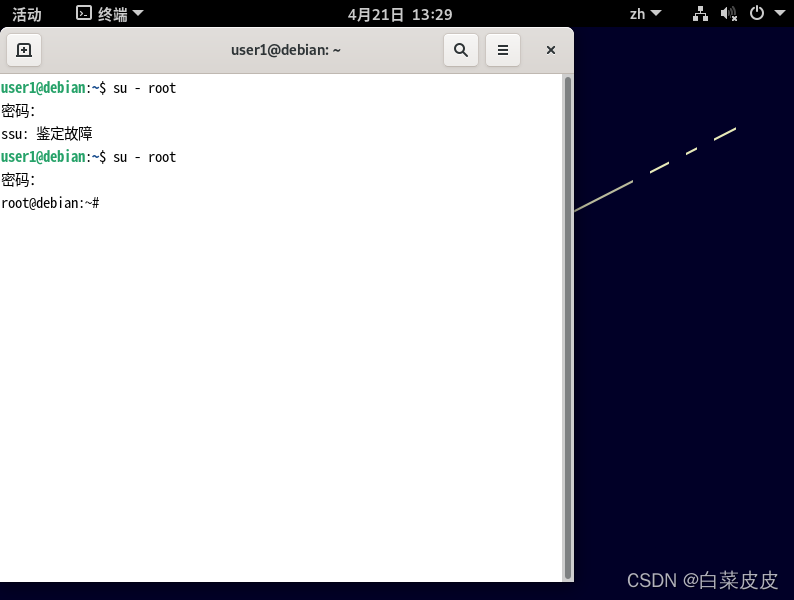The width and height of the screenshot is (794, 600).
Task: Click the title user1@debian: ~
Action: (286, 50)
